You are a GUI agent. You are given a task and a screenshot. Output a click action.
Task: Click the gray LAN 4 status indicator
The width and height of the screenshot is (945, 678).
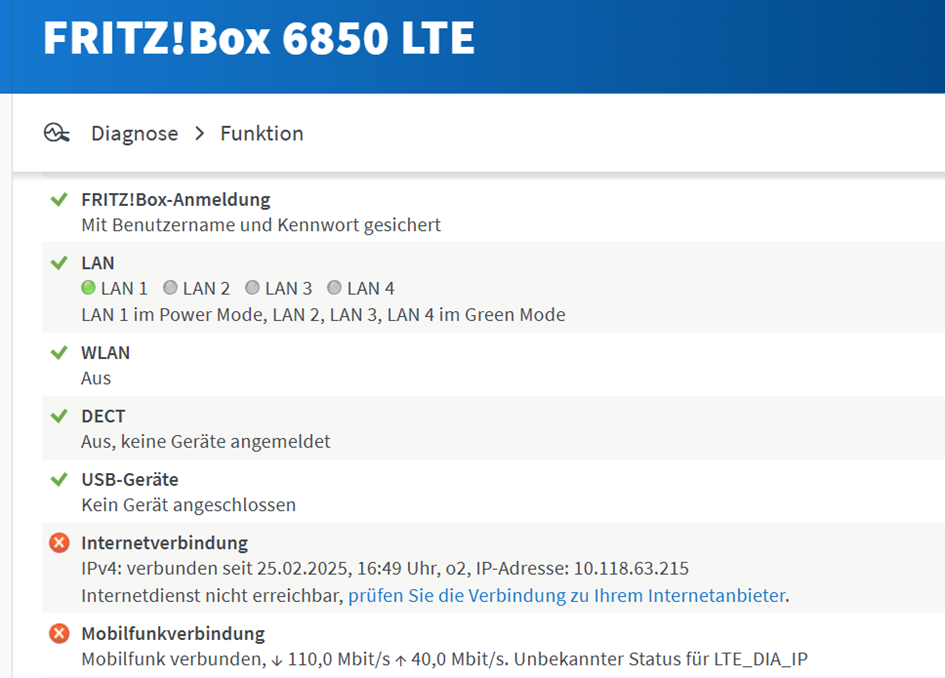tap(334, 288)
